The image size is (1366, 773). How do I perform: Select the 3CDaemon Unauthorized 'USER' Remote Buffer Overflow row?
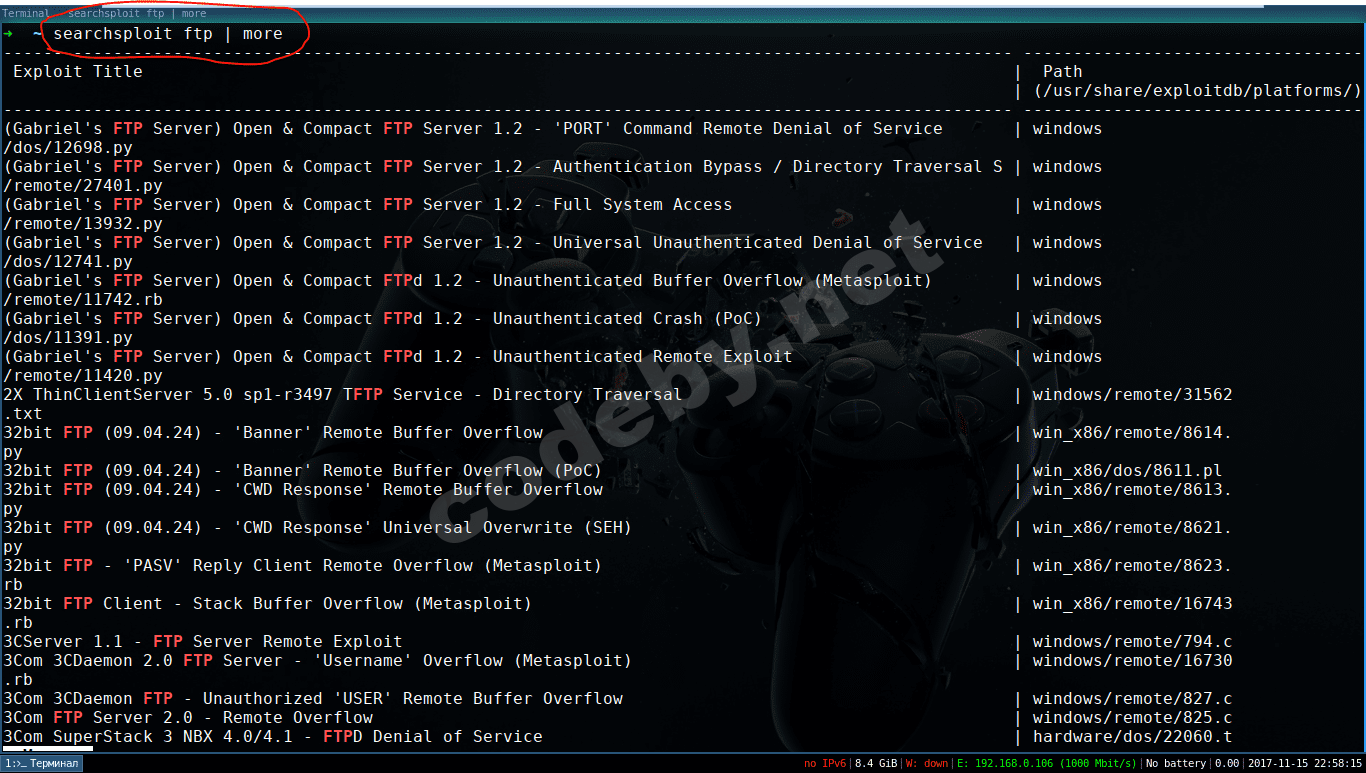(313, 699)
